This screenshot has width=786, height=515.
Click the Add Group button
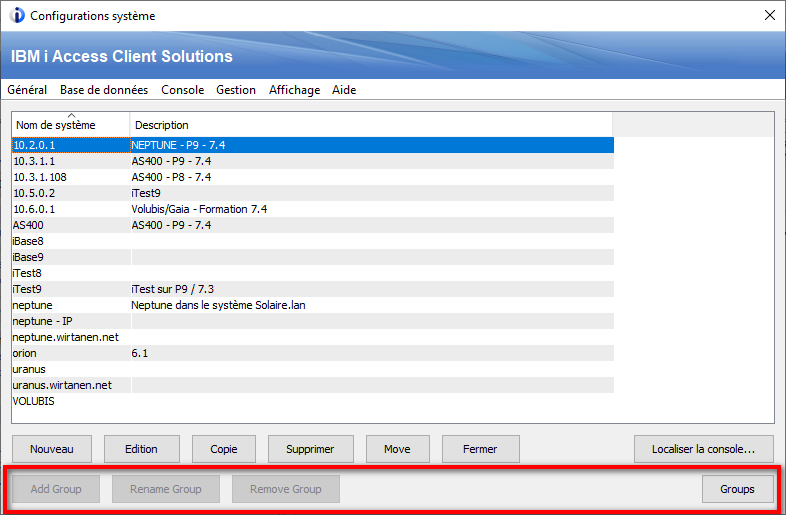(56, 489)
